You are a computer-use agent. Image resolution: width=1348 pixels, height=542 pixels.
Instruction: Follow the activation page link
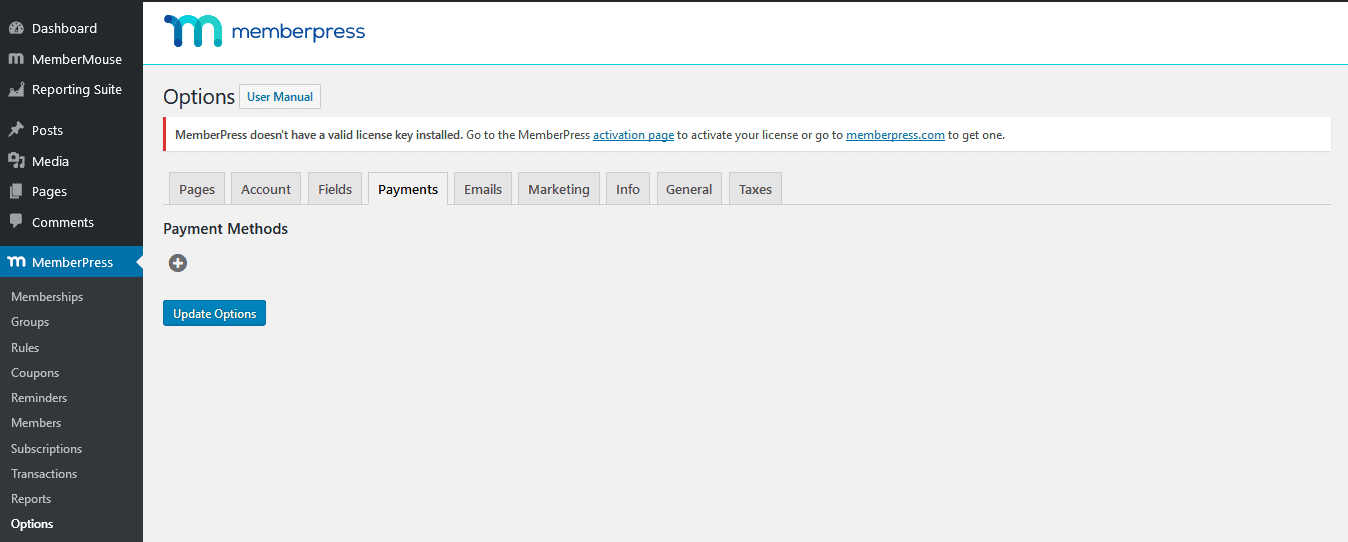633,135
